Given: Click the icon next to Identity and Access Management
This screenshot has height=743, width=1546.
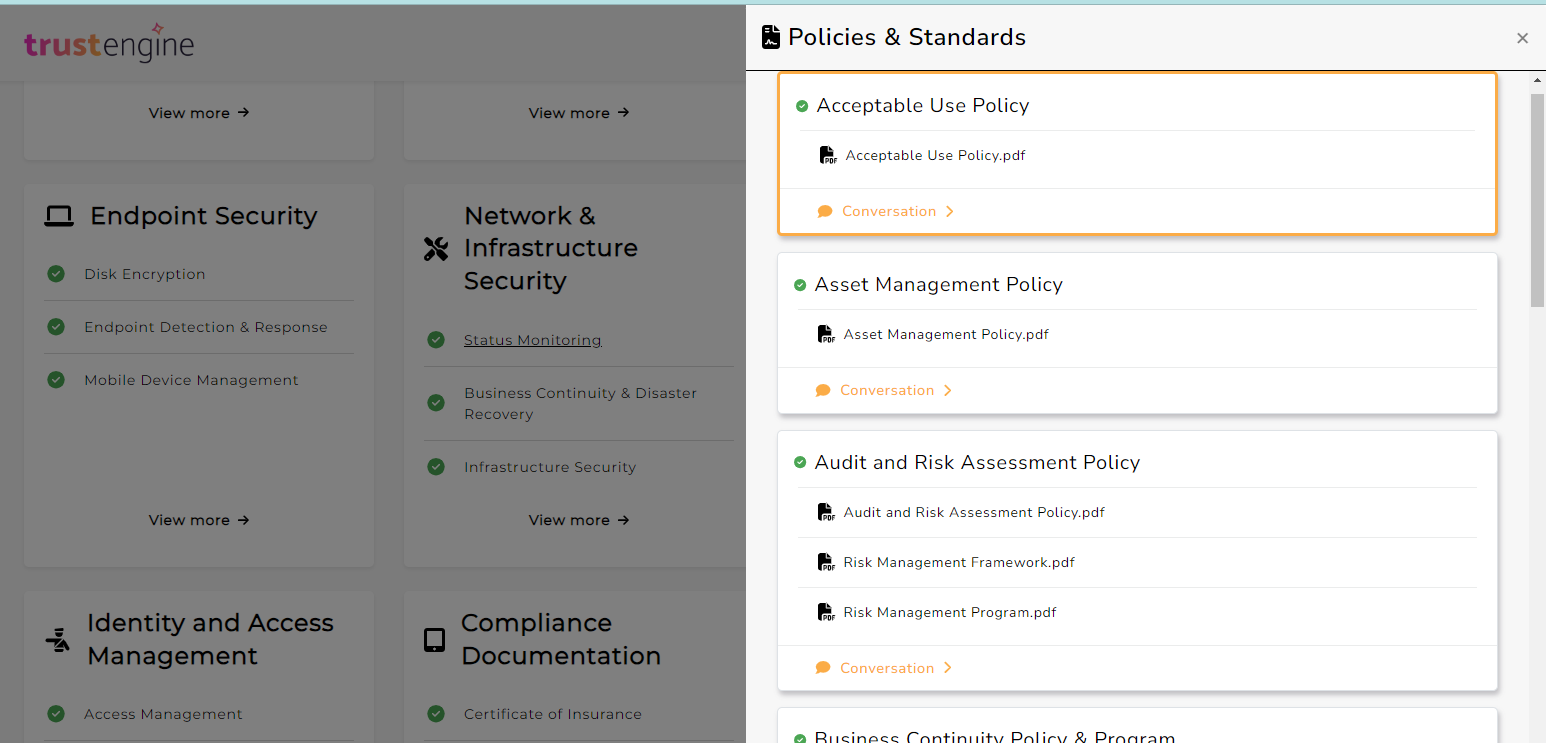Looking at the screenshot, I should (58, 640).
